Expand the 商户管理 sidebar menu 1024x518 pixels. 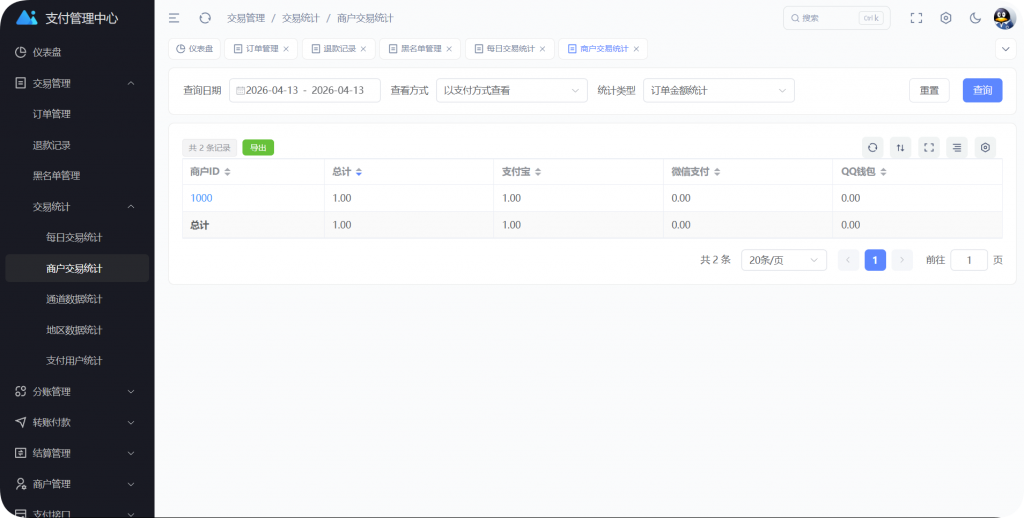[77, 484]
